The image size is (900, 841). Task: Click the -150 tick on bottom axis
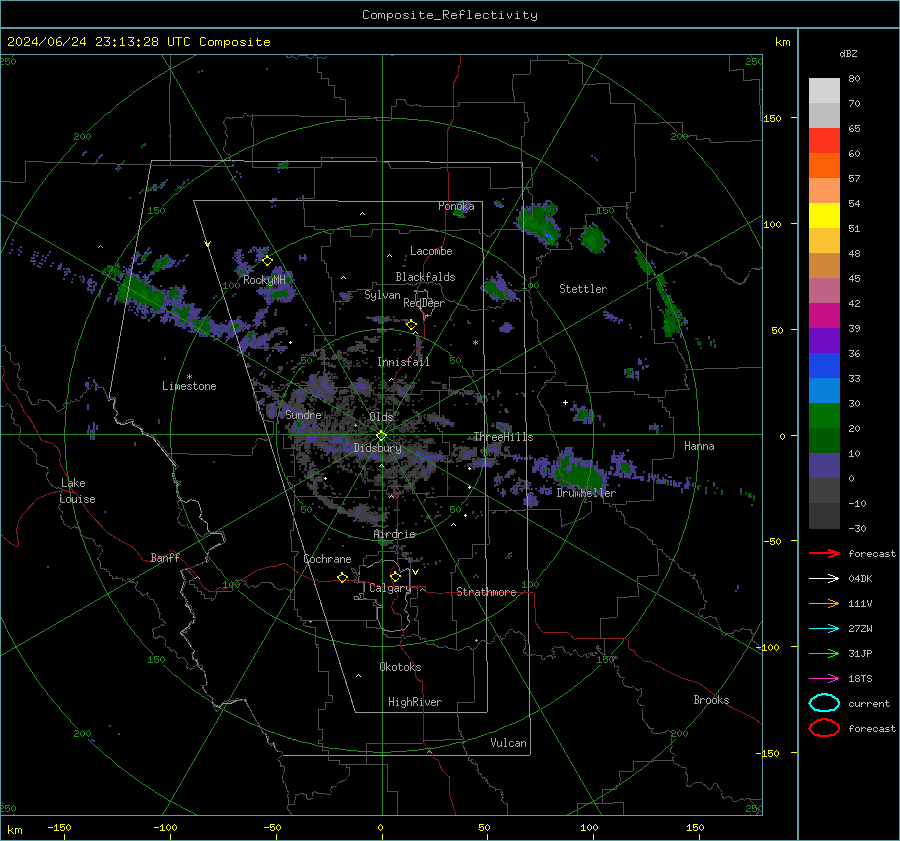pyautogui.click(x=59, y=827)
